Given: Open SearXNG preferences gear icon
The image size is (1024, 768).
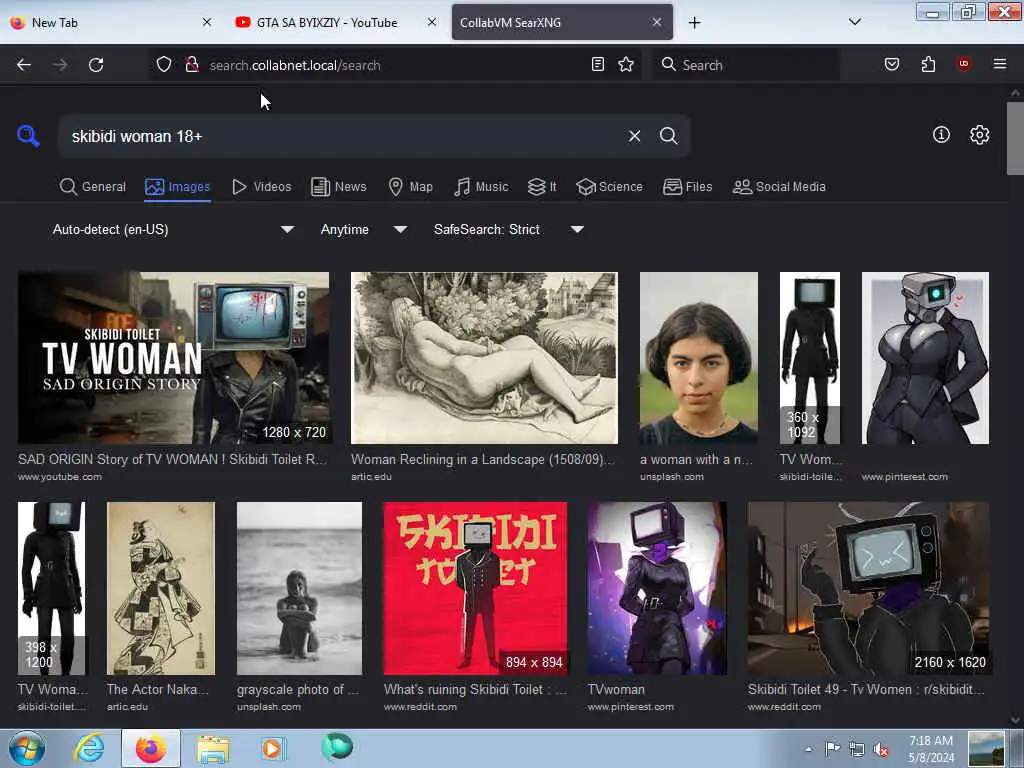Looking at the screenshot, I should (x=979, y=135).
